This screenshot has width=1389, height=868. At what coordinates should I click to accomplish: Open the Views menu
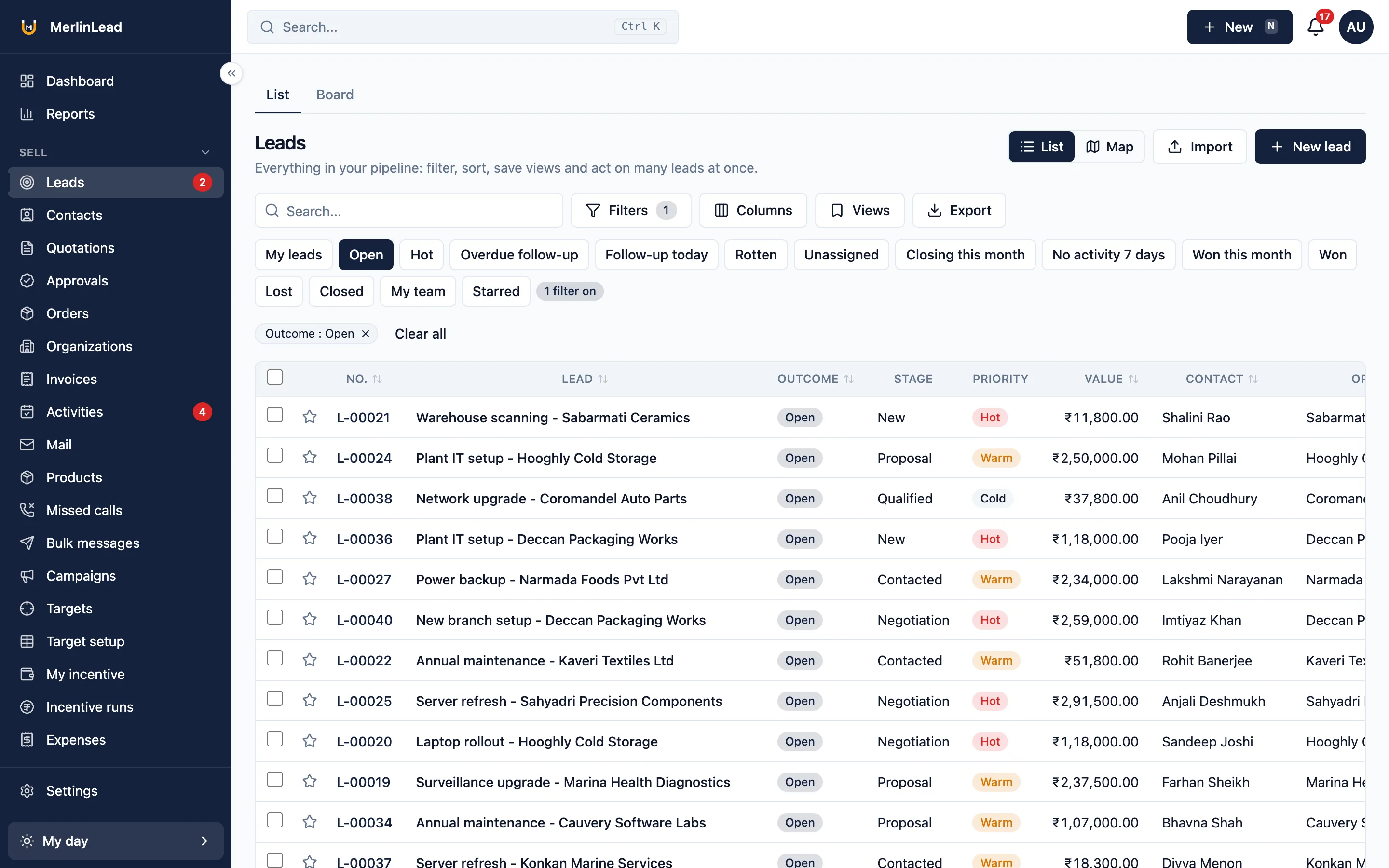click(x=860, y=210)
